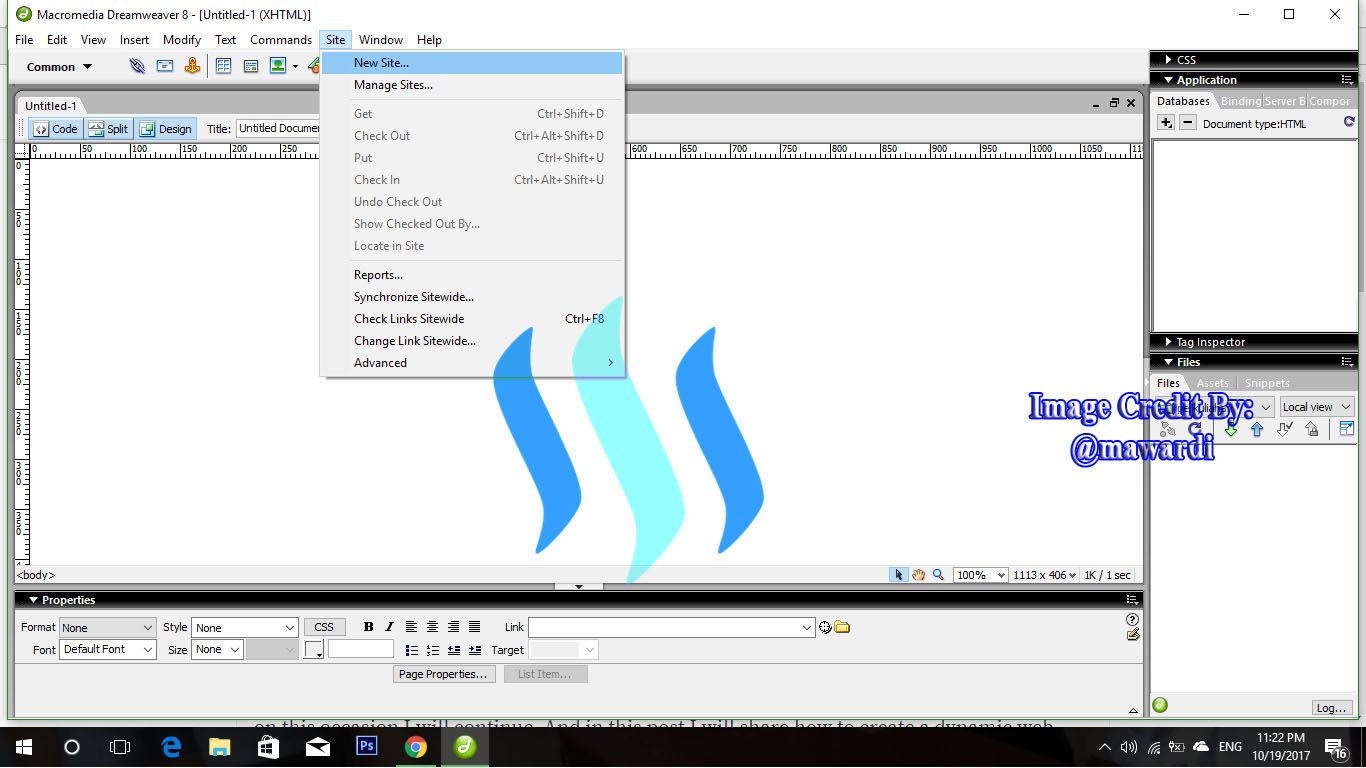
Task: Open the 100% zoom level dropdown
Action: click(980, 575)
